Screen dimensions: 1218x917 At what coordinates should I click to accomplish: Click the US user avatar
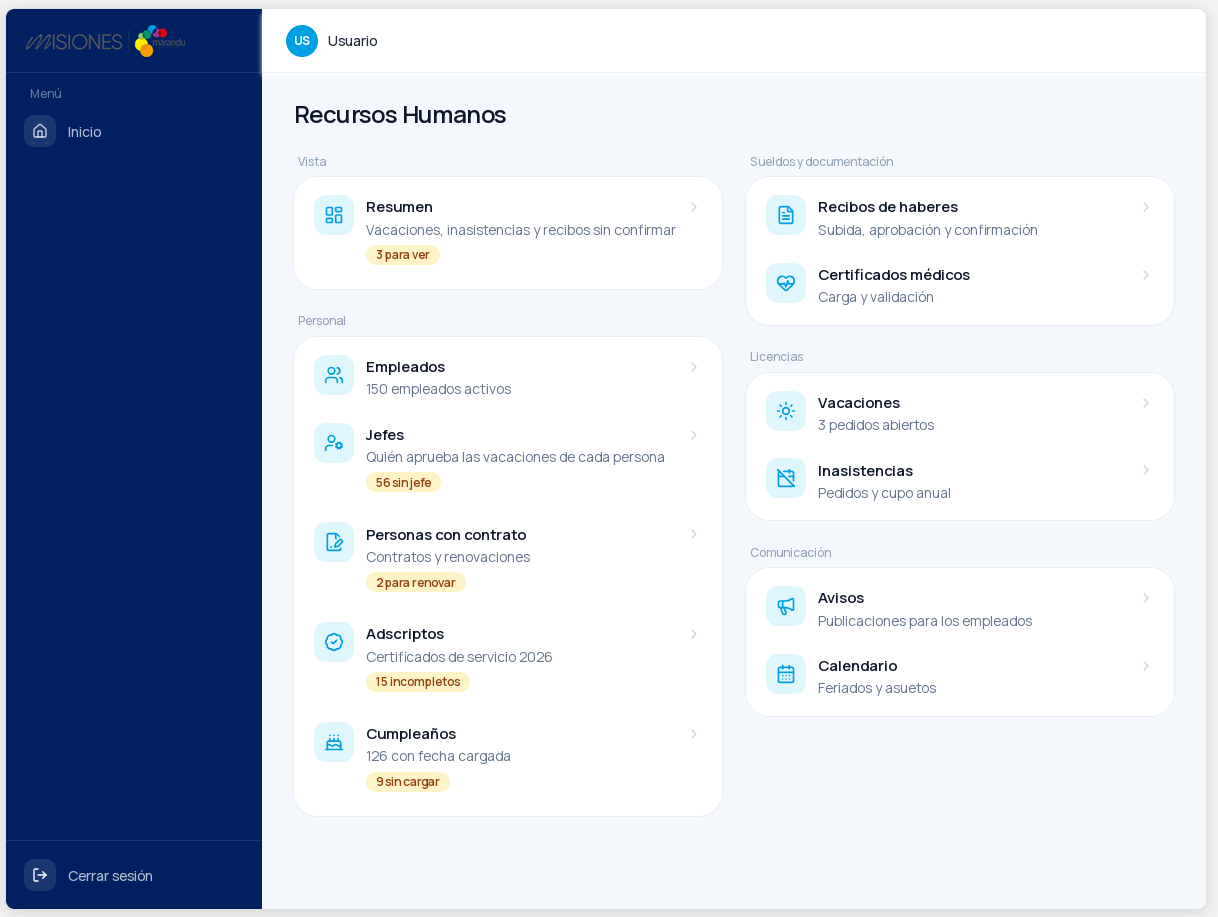[x=302, y=41]
